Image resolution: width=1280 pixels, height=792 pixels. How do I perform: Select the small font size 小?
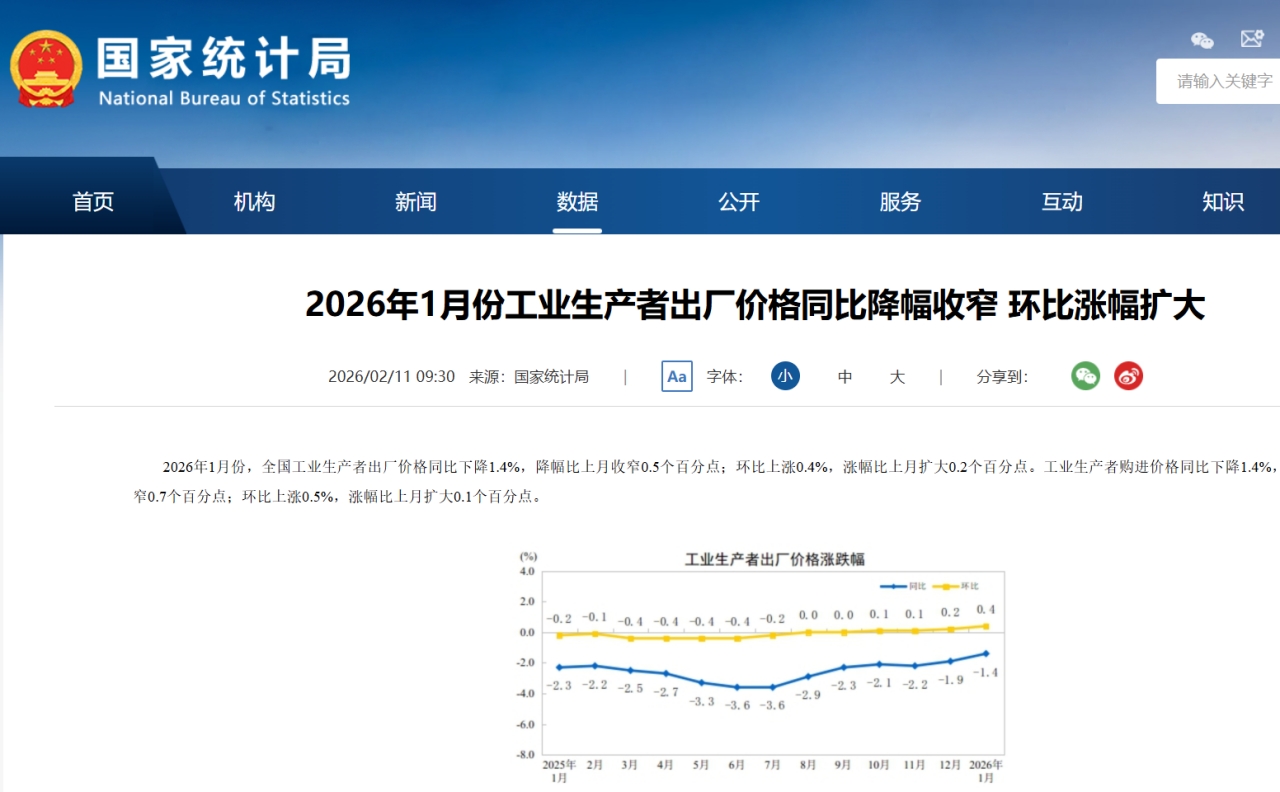(x=785, y=376)
